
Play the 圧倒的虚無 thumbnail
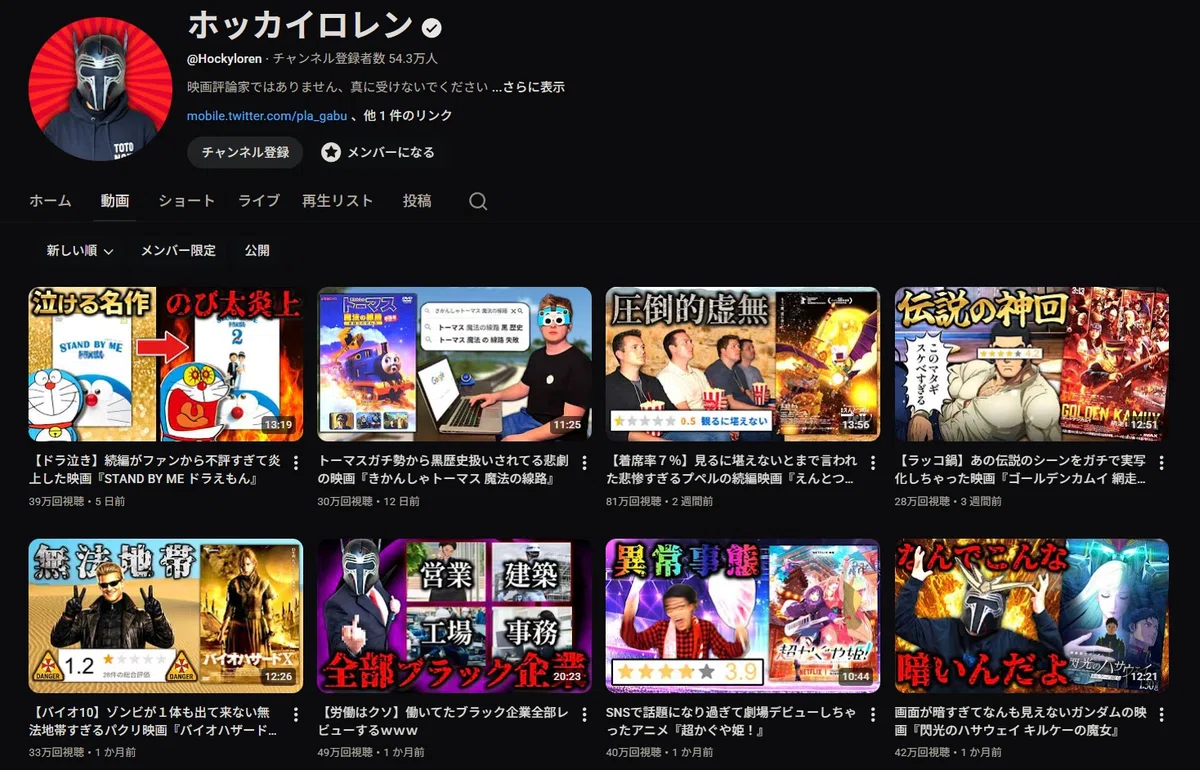743,364
